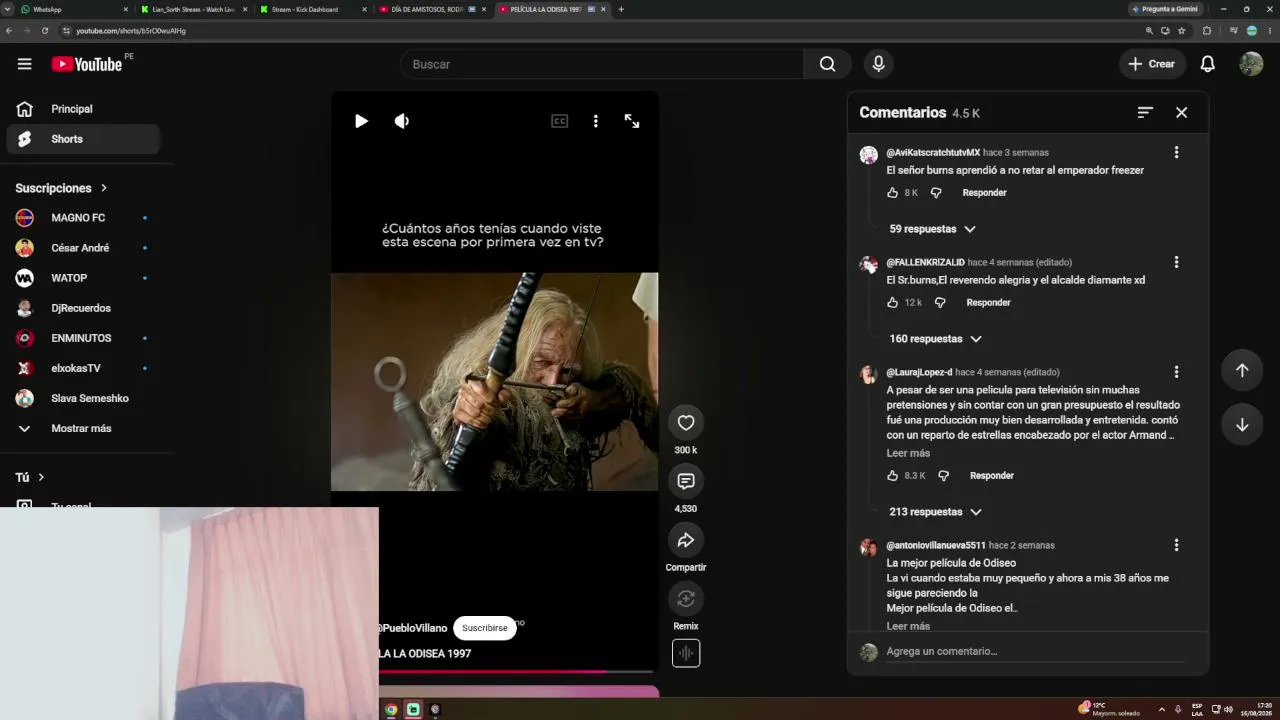Viewport: 1280px width, 720px height.
Task: Reload the page in Chrome
Action: [45, 31]
